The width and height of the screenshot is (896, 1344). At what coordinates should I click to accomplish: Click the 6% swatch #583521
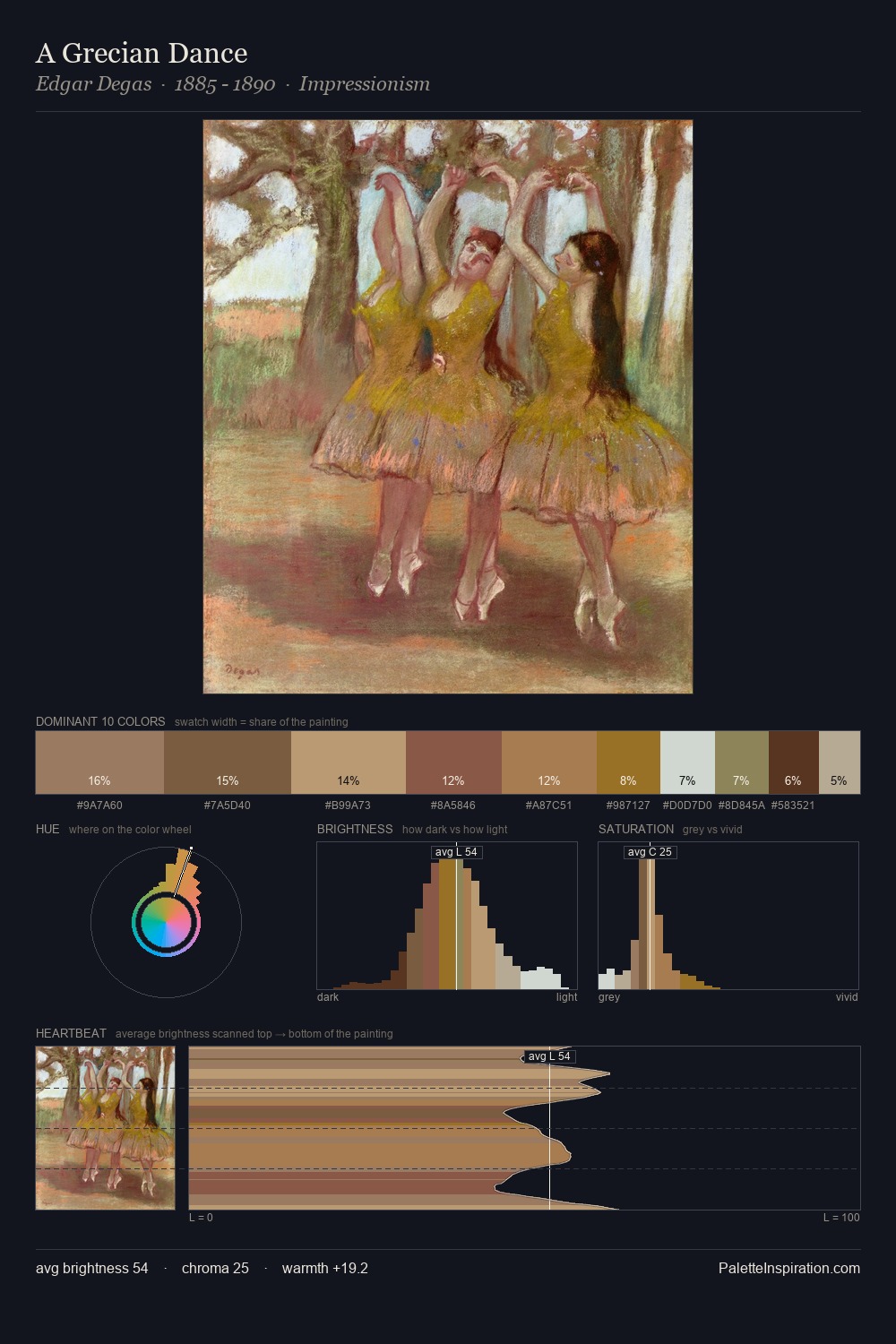(x=794, y=762)
